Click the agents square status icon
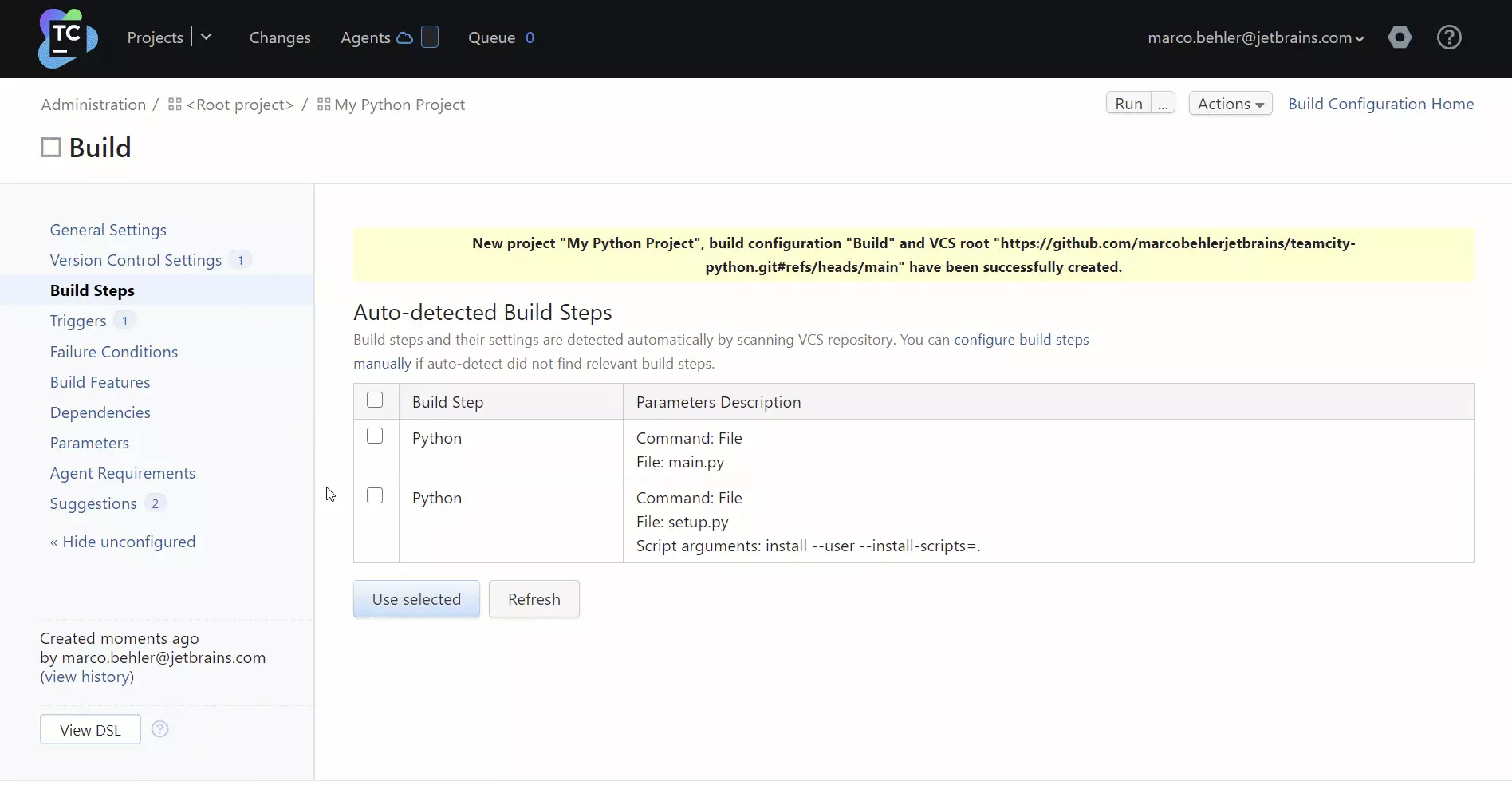Image resolution: width=1512 pixels, height=785 pixels. pos(430,37)
